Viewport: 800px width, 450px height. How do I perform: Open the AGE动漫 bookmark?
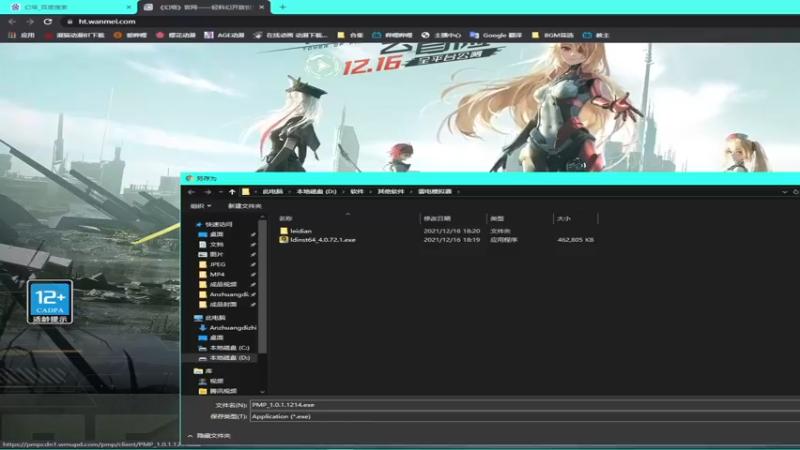(x=224, y=35)
